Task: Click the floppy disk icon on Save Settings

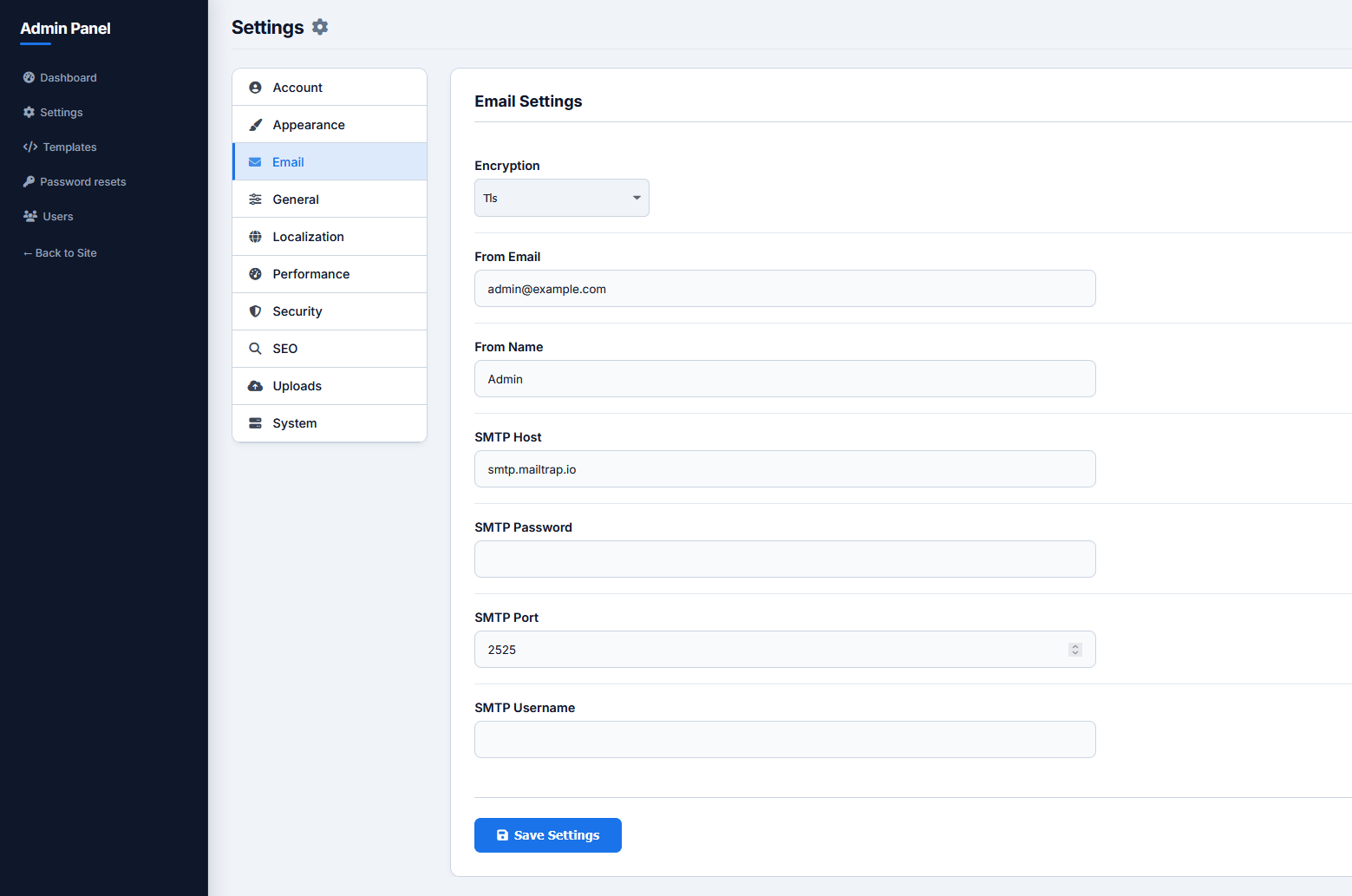Action: tap(502, 835)
